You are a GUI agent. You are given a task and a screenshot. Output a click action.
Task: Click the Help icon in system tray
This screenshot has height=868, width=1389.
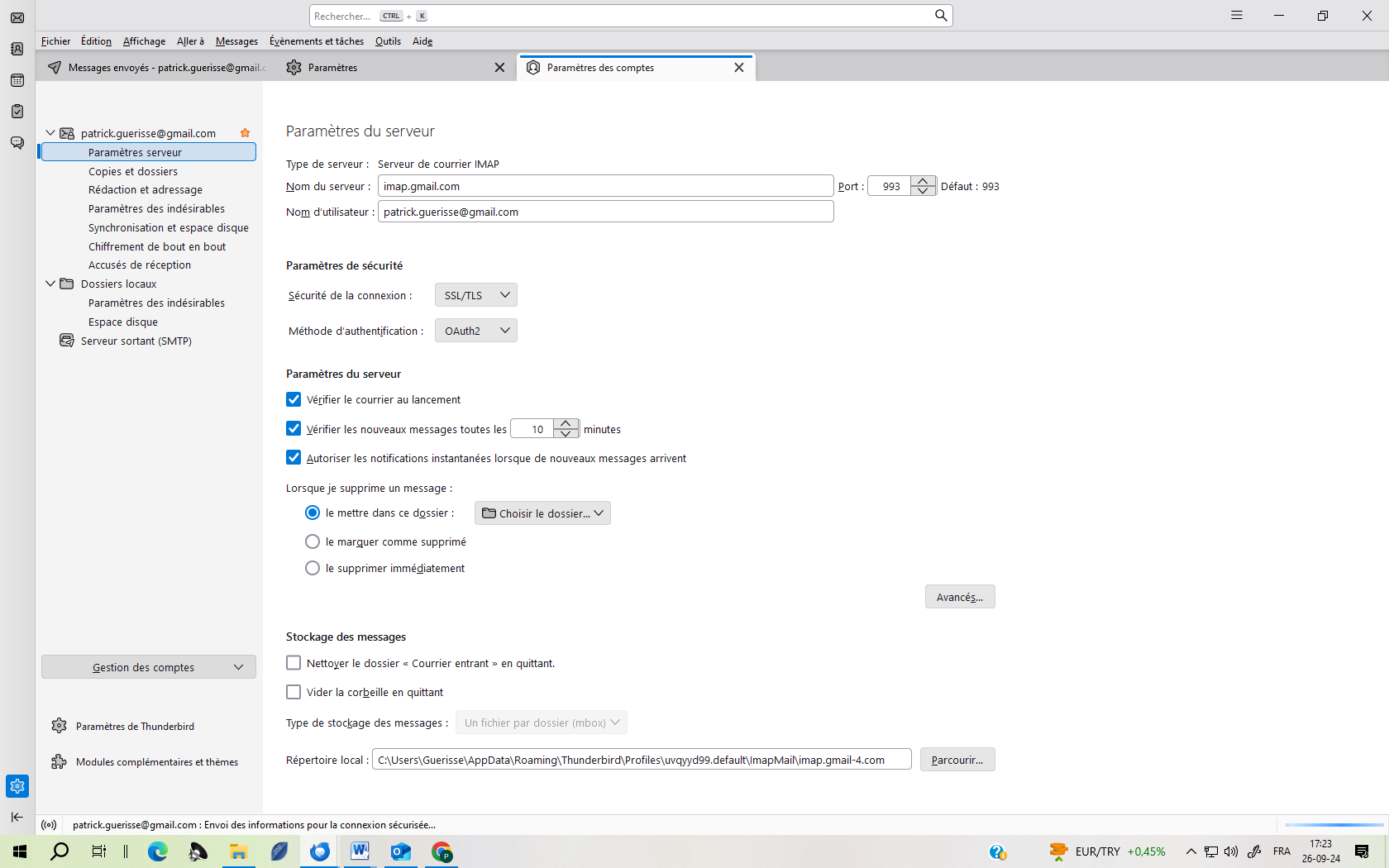click(998, 852)
